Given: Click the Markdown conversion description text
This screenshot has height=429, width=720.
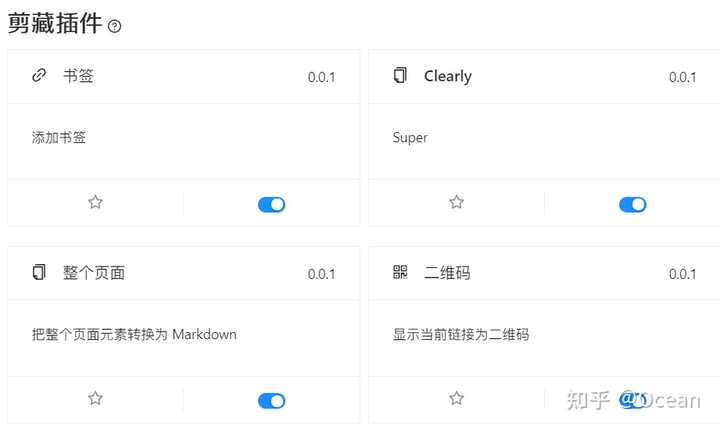Looking at the screenshot, I should [134, 334].
